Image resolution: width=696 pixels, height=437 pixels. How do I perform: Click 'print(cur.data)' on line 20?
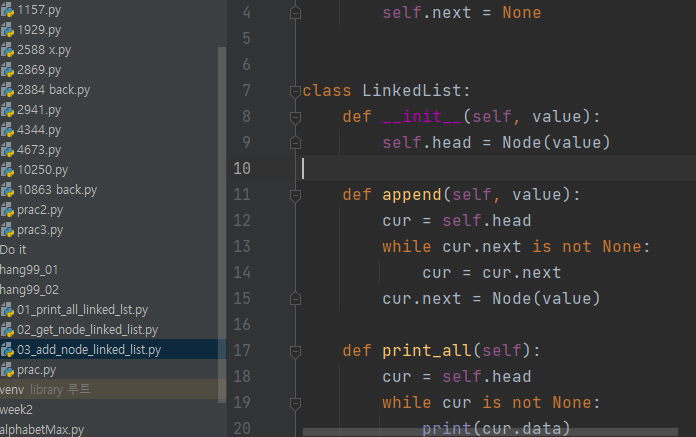click(496, 428)
